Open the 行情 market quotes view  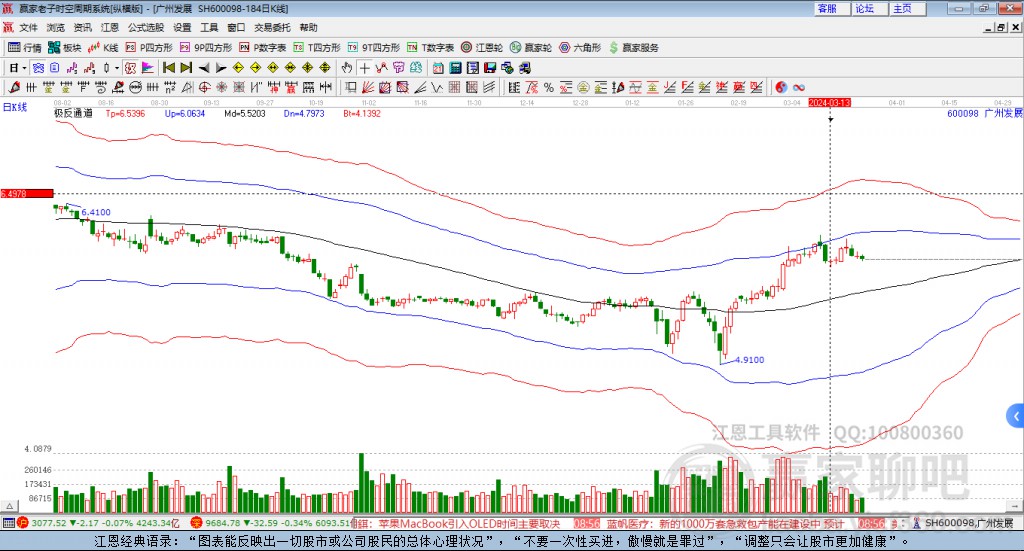point(24,48)
